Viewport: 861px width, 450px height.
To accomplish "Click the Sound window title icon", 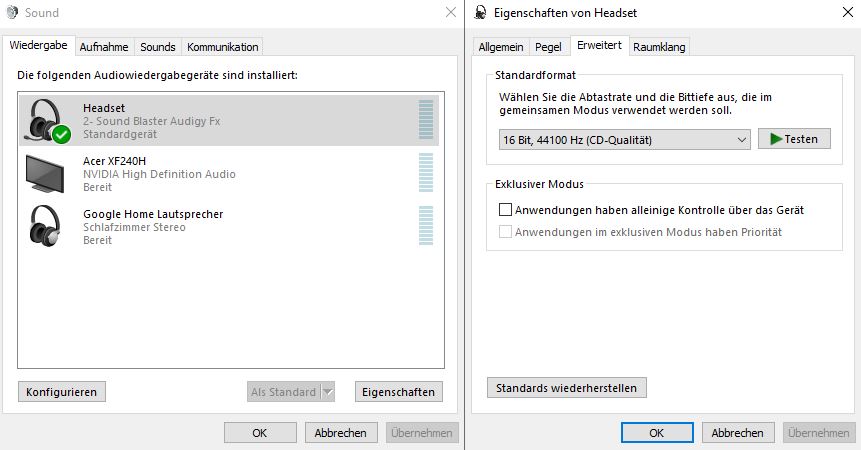I will [x=13, y=13].
